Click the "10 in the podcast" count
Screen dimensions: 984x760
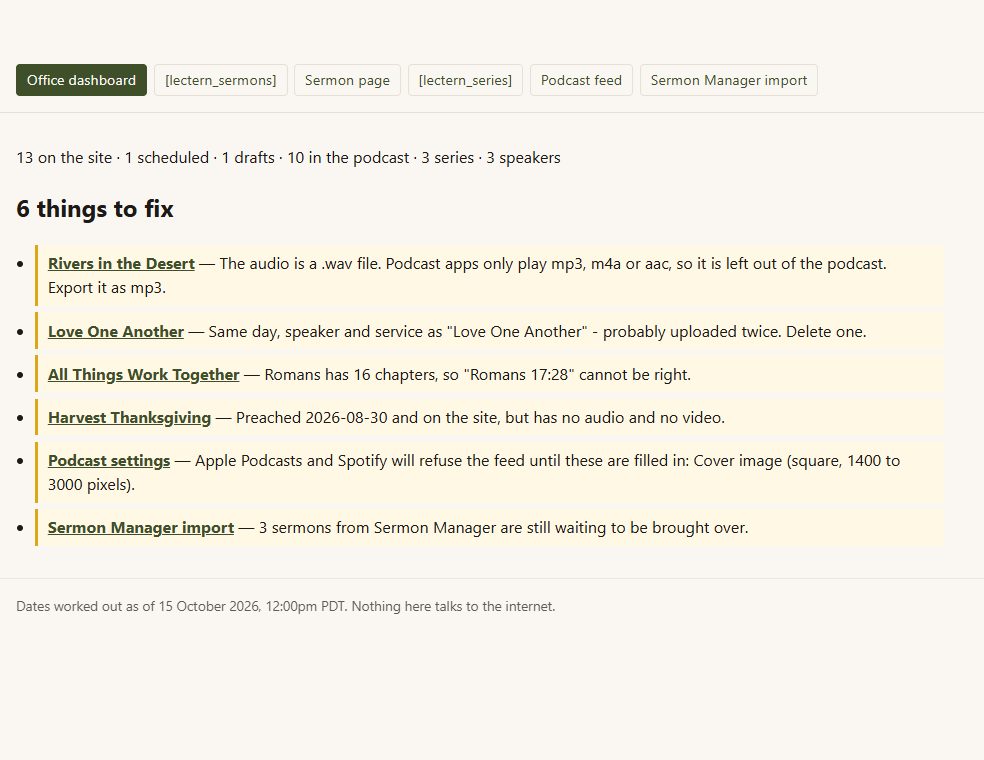[348, 158]
